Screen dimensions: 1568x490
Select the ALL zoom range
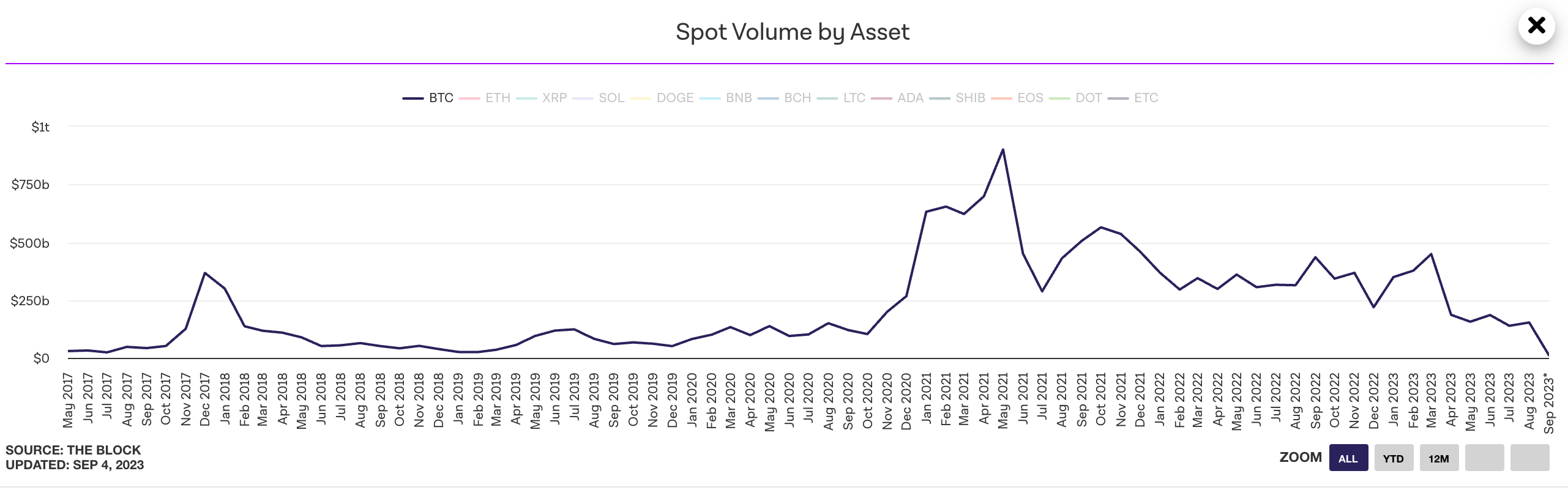pyautogui.click(x=1348, y=458)
